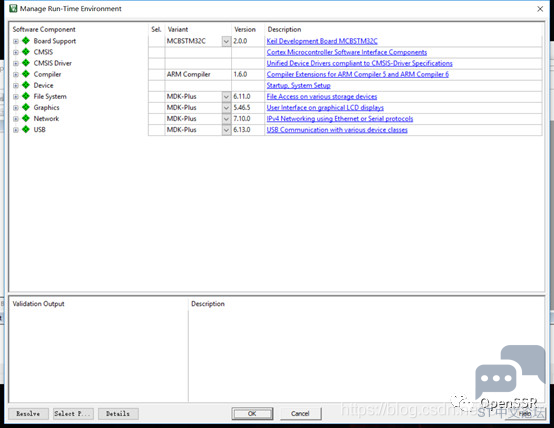
Task: Open IPv4 Networking using Ethernet link
Action: (x=340, y=119)
